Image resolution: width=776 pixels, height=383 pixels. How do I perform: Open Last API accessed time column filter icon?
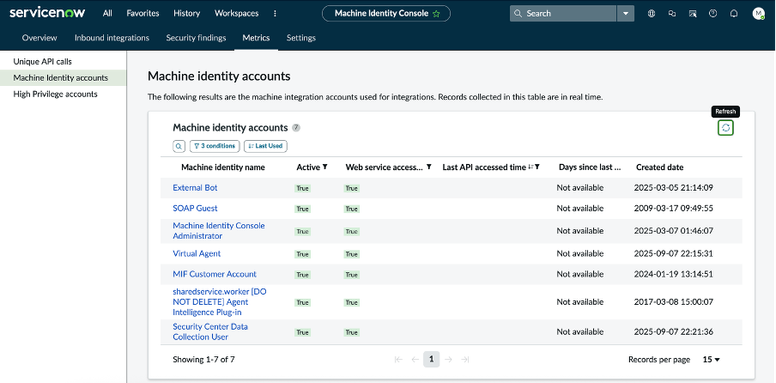coord(536,167)
